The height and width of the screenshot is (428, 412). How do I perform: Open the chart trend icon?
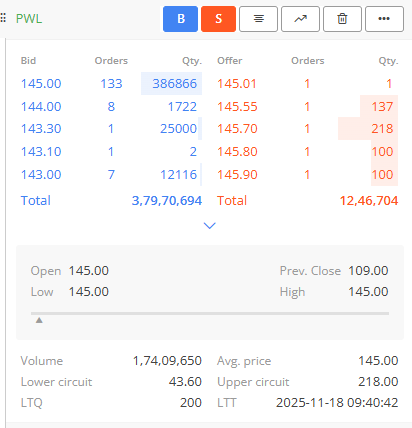pyautogui.click(x=300, y=19)
